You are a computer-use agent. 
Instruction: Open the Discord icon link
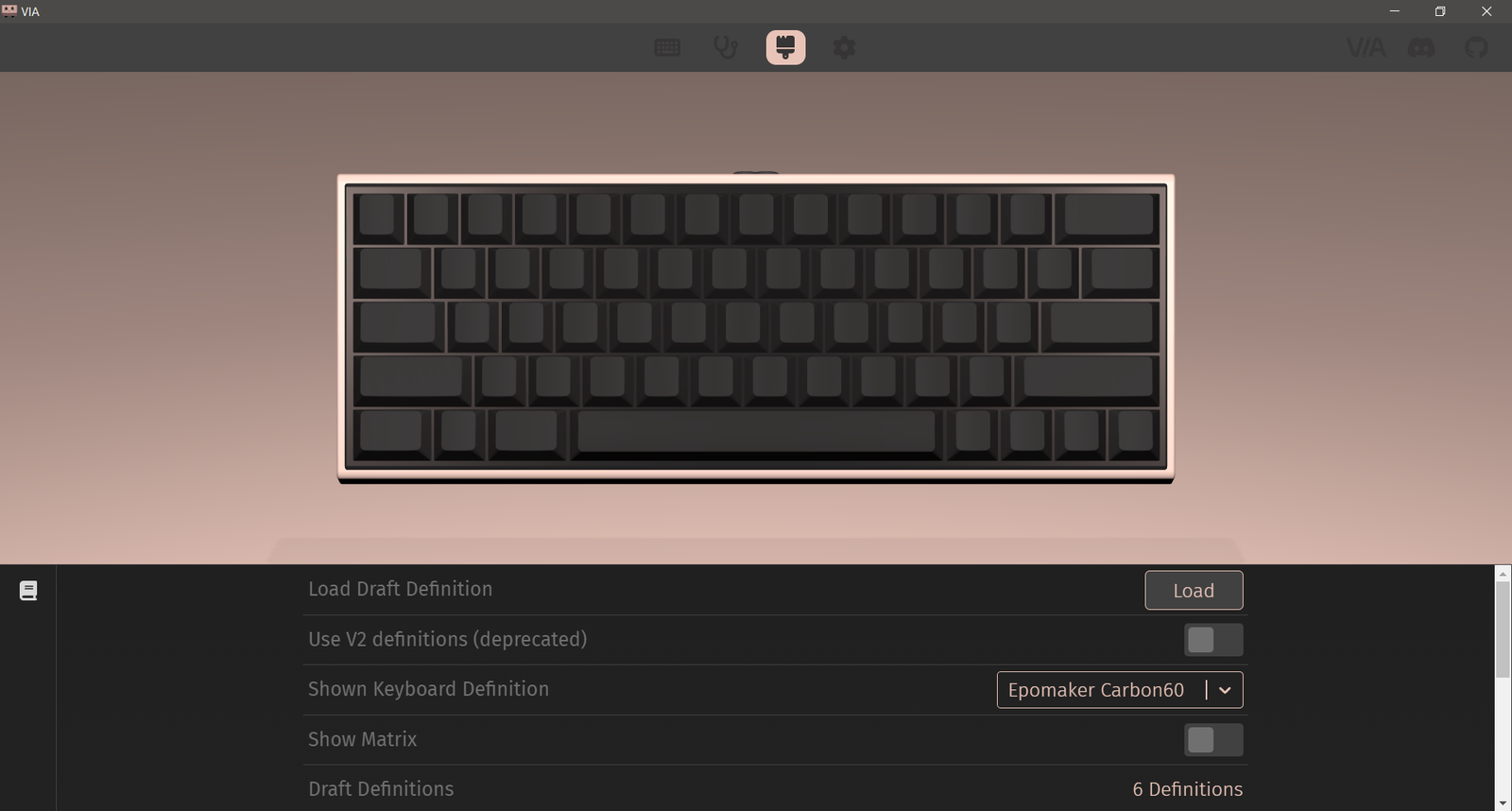1421,47
